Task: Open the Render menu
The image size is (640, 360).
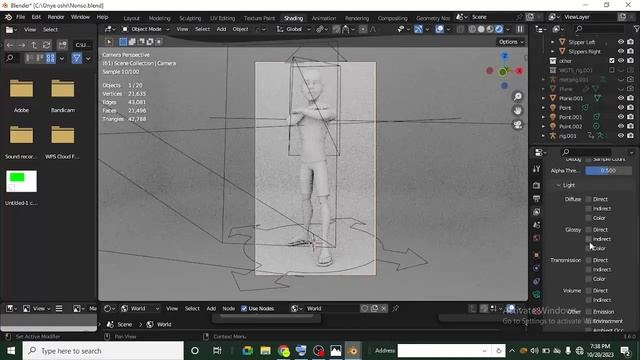Action: point(56,17)
